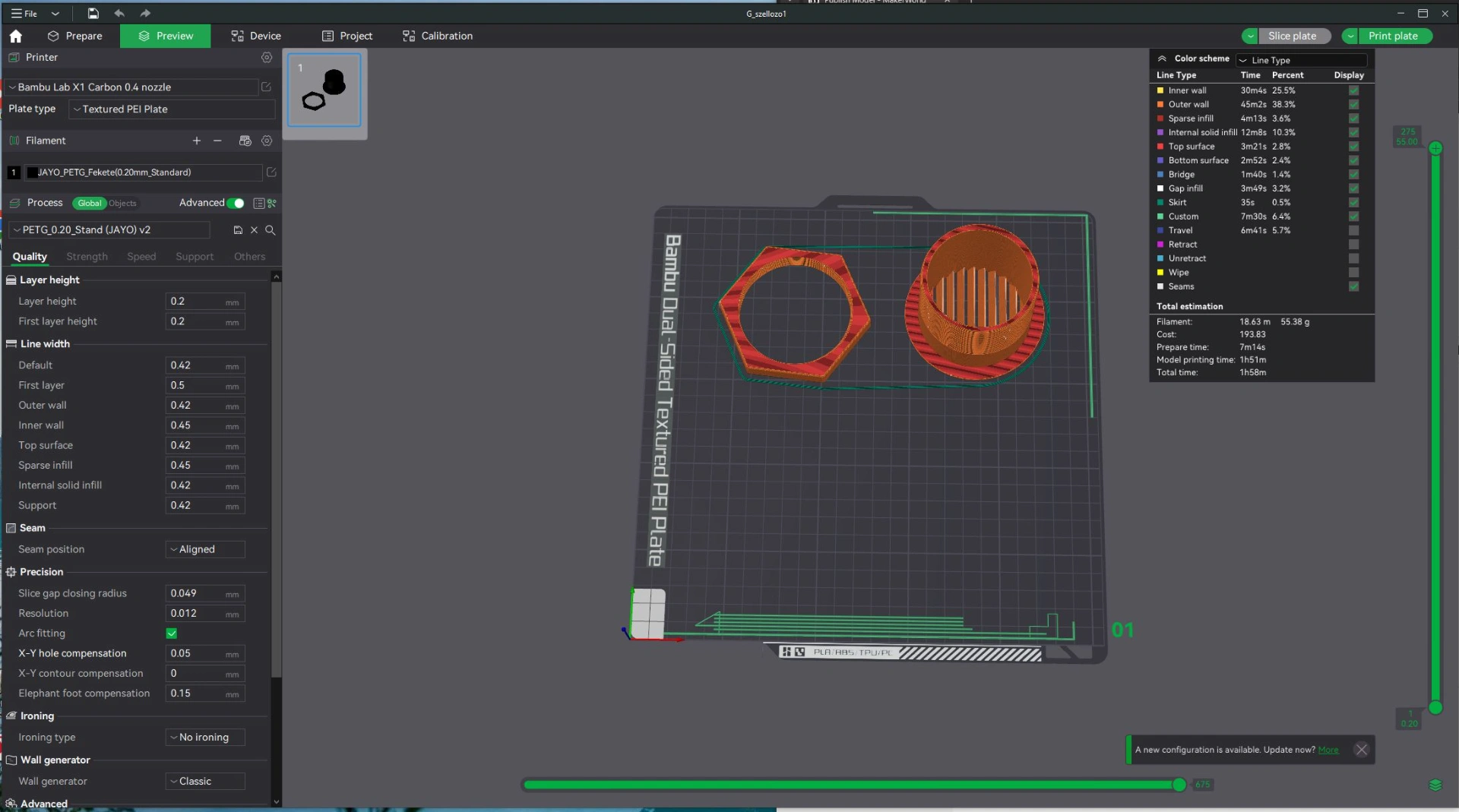Screen dimensions: 1459x812
Task: Remove a filament with the minus icon
Action: click(x=217, y=141)
